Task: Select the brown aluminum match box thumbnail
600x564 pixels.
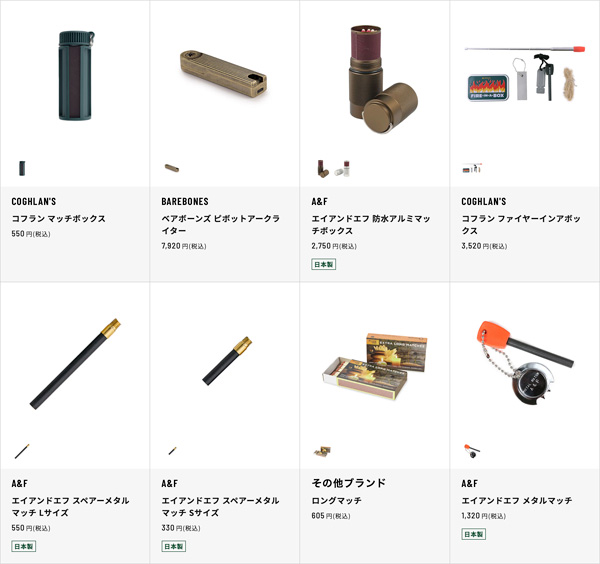Action: pos(323,168)
